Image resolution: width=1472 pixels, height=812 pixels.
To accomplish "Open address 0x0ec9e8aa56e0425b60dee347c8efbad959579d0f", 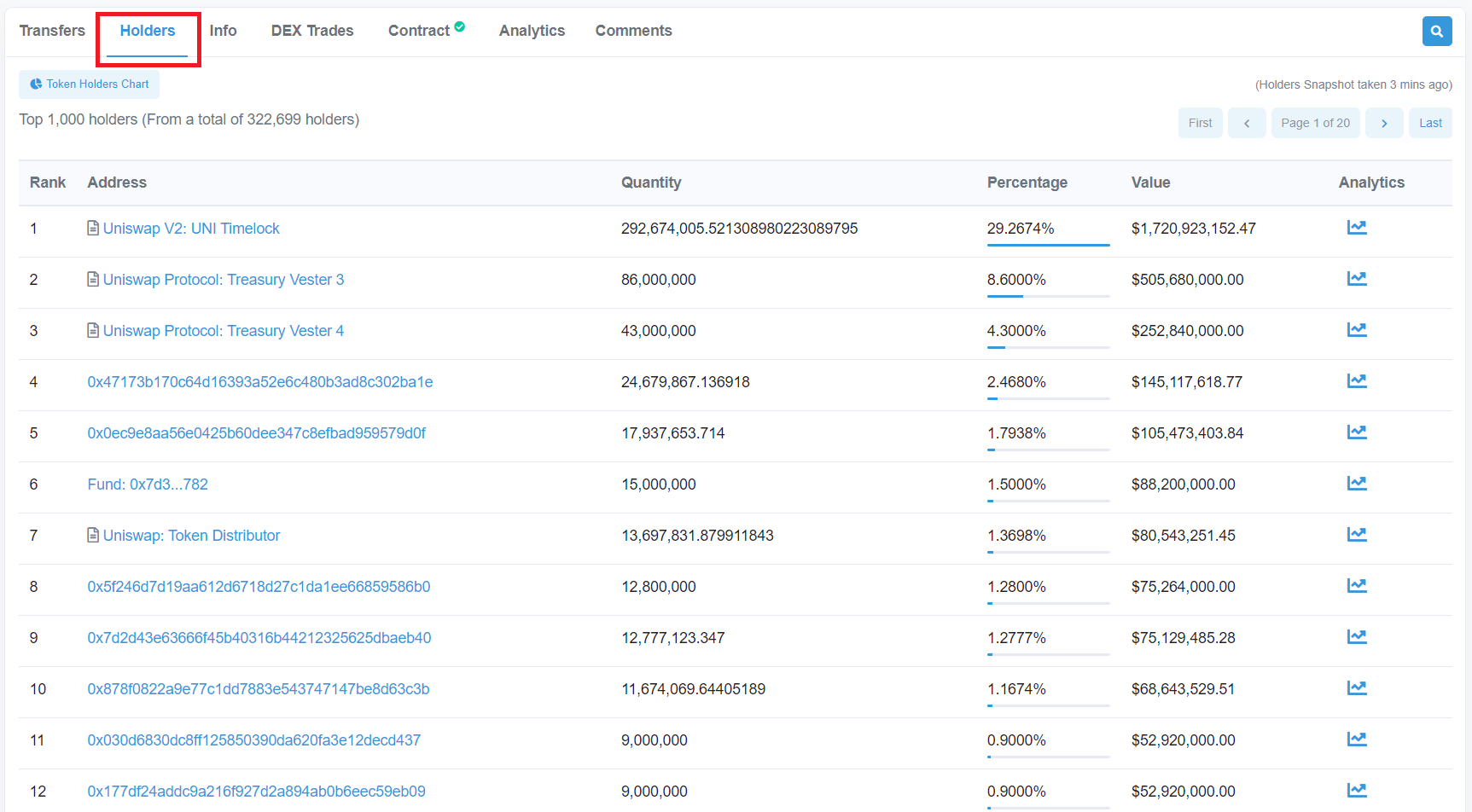I will 257,433.
